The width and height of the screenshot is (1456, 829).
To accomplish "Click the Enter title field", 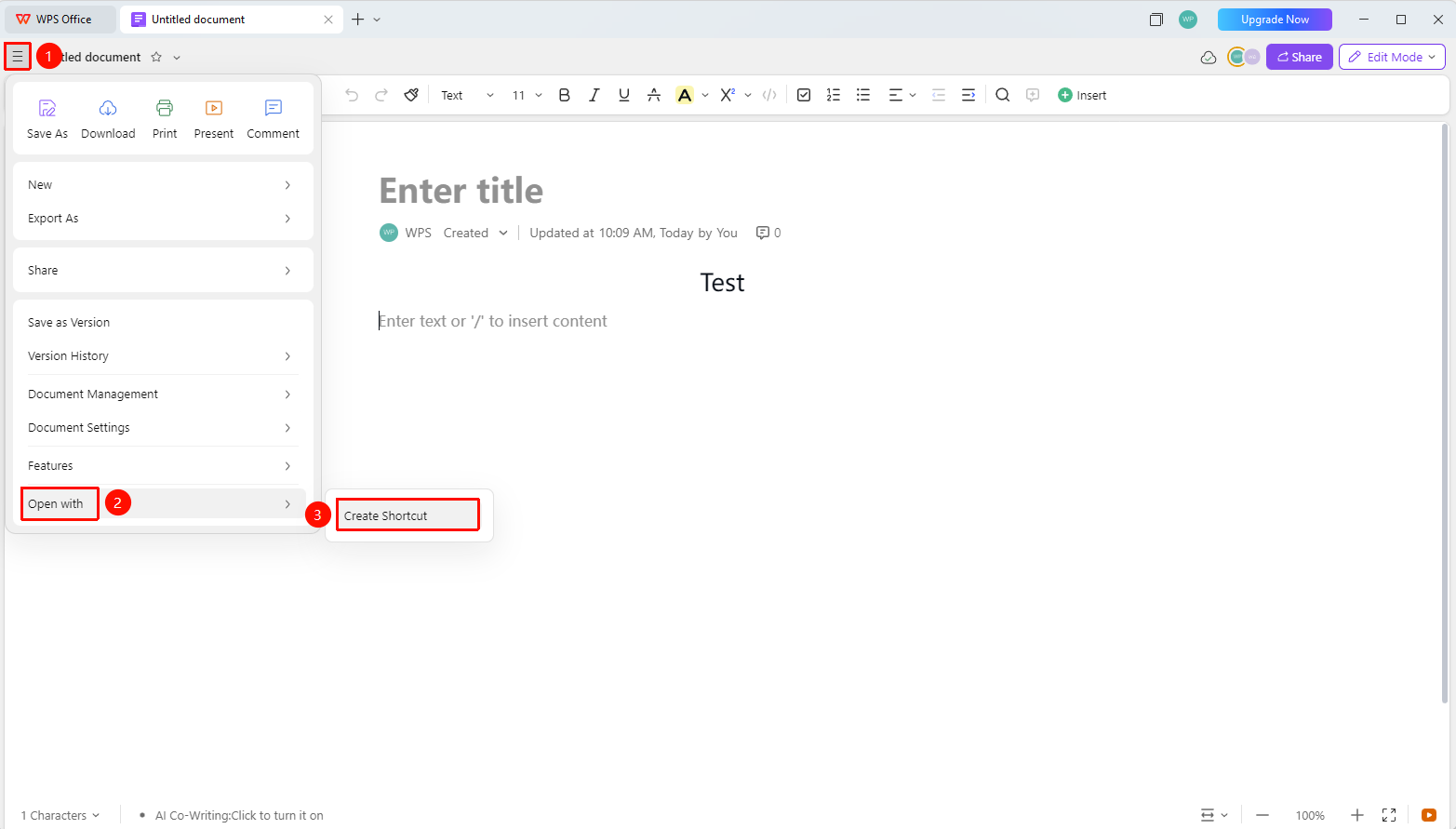I will click(461, 191).
